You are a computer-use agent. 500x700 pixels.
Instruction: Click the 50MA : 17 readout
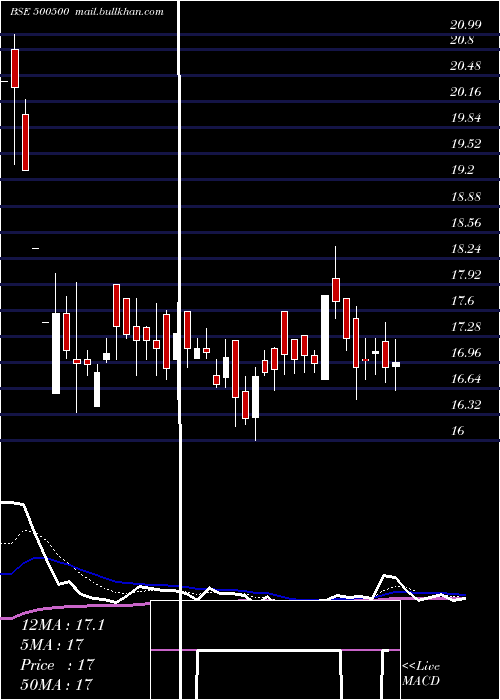point(56,685)
